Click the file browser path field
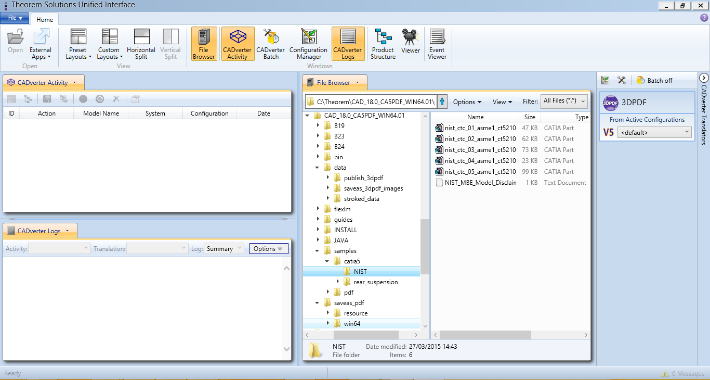 [x=371, y=101]
